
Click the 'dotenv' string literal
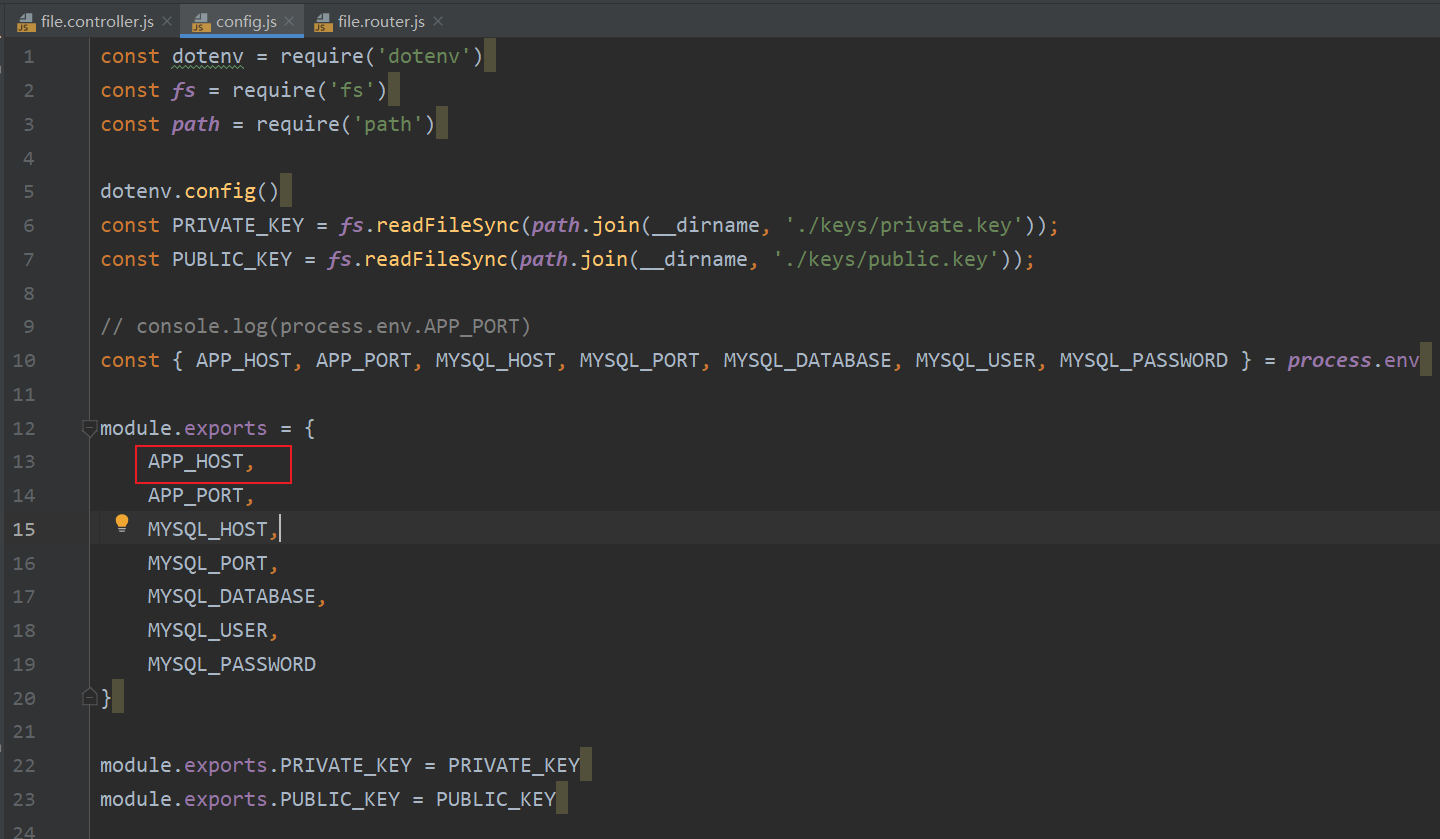click(424, 57)
